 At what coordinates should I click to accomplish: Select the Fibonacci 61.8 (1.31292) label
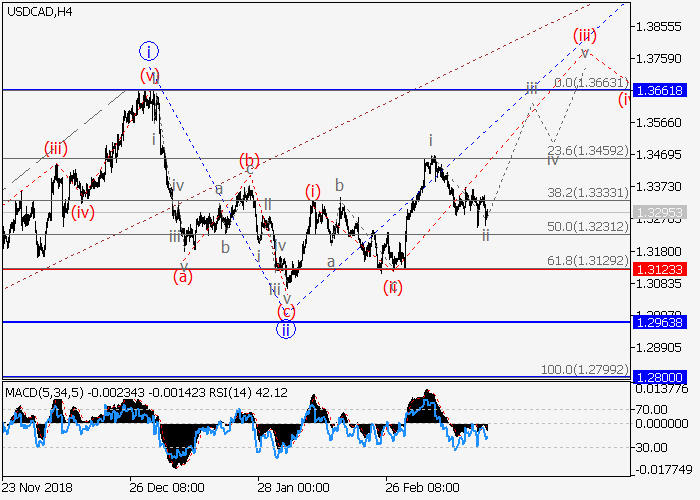click(590, 260)
